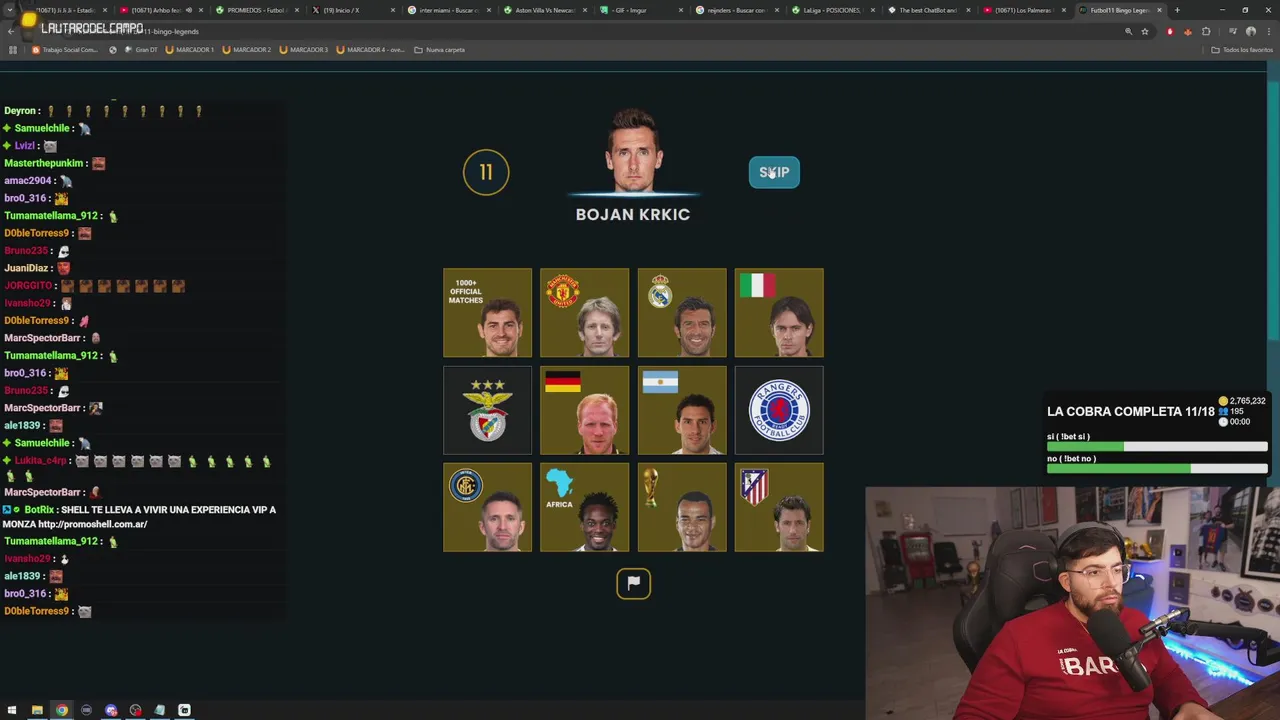Open the Chrome profile avatar
Image resolution: width=1280 pixels, height=720 pixels.
point(1250,31)
